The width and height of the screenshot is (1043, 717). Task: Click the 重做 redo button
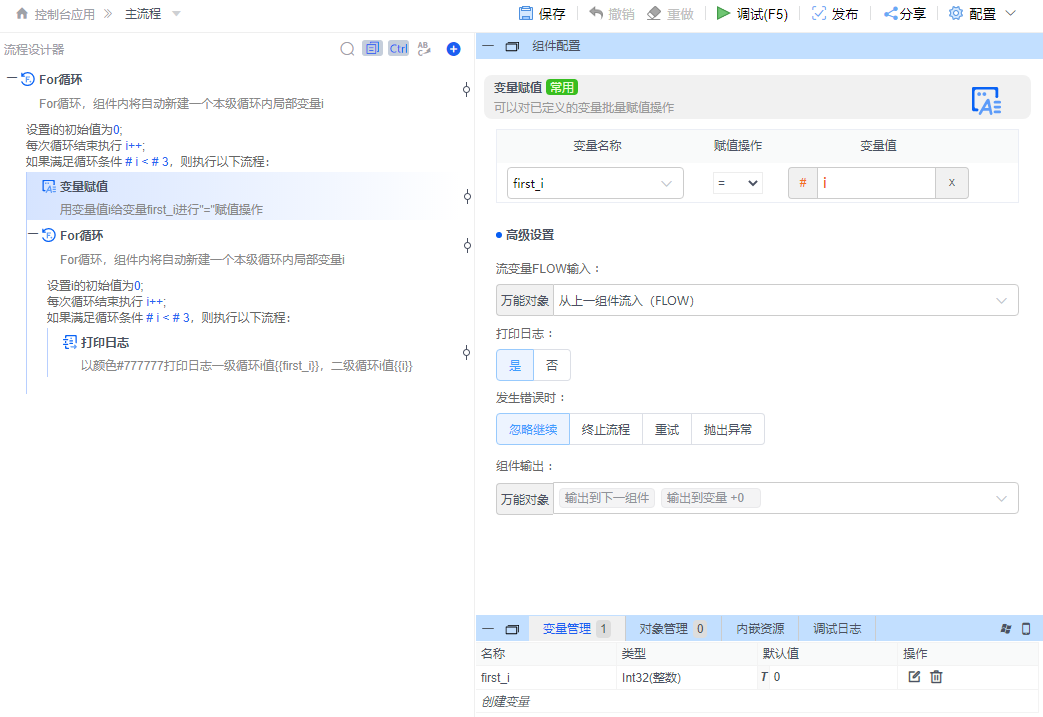670,13
